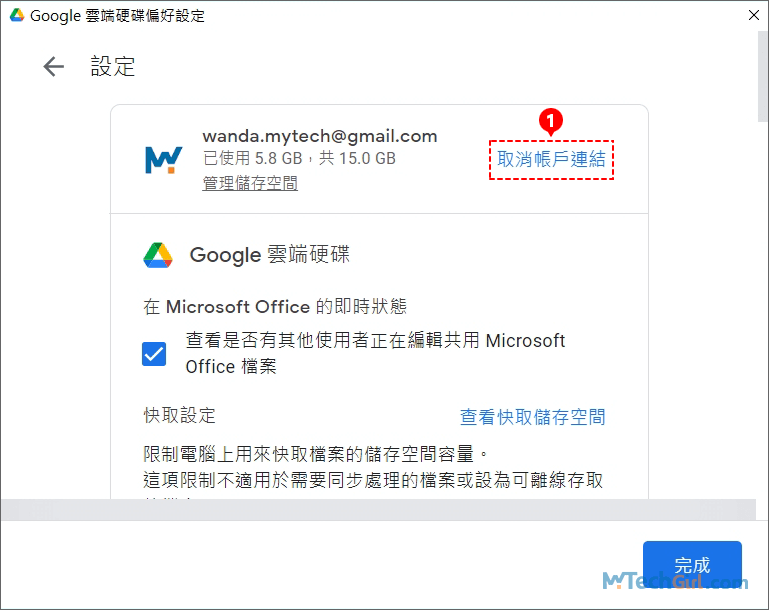Open the 查看快取儲存空間 link
The width and height of the screenshot is (769, 610).
click(533, 417)
